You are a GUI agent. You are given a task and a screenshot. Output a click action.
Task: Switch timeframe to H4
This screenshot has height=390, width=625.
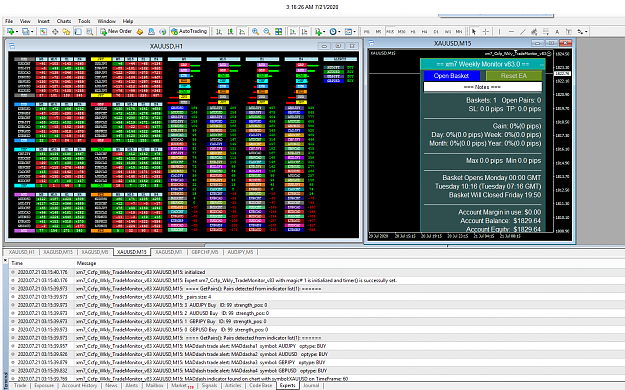click(x=425, y=32)
